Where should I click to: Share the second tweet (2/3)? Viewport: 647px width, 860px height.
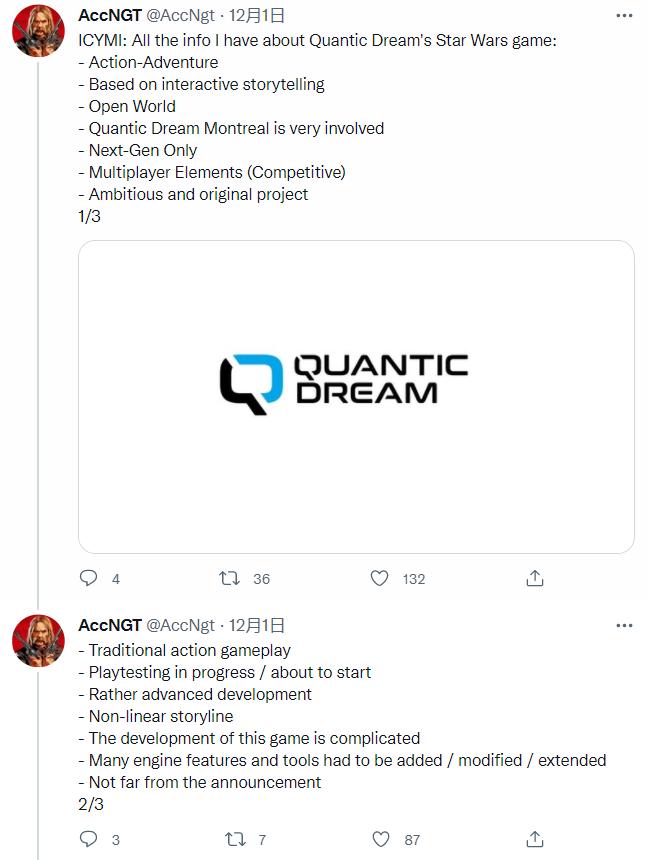(535, 839)
